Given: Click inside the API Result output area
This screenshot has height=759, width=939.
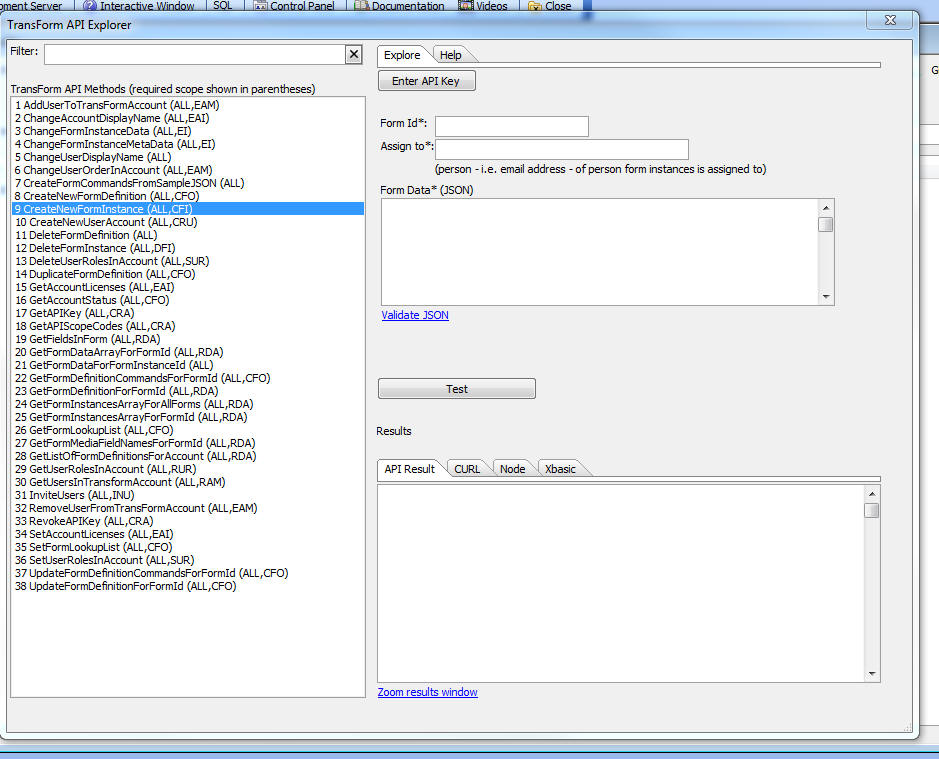Looking at the screenshot, I should [620, 583].
